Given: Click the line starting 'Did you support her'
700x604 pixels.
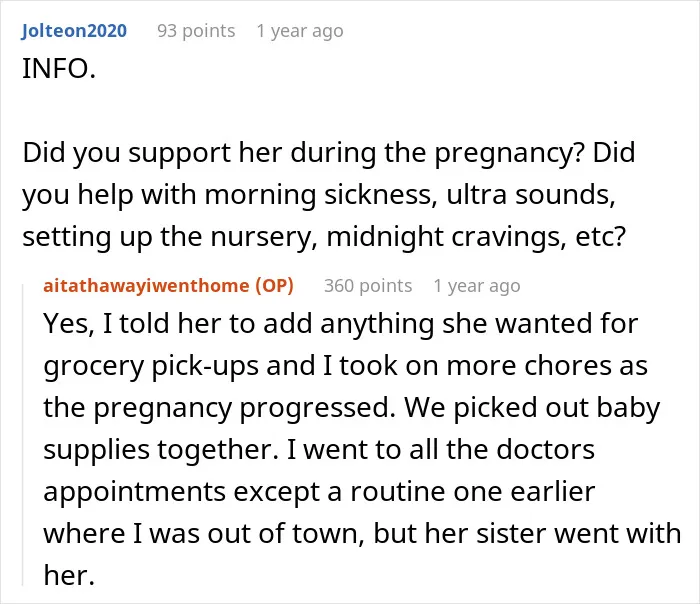Looking at the screenshot, I should point(329,153).
